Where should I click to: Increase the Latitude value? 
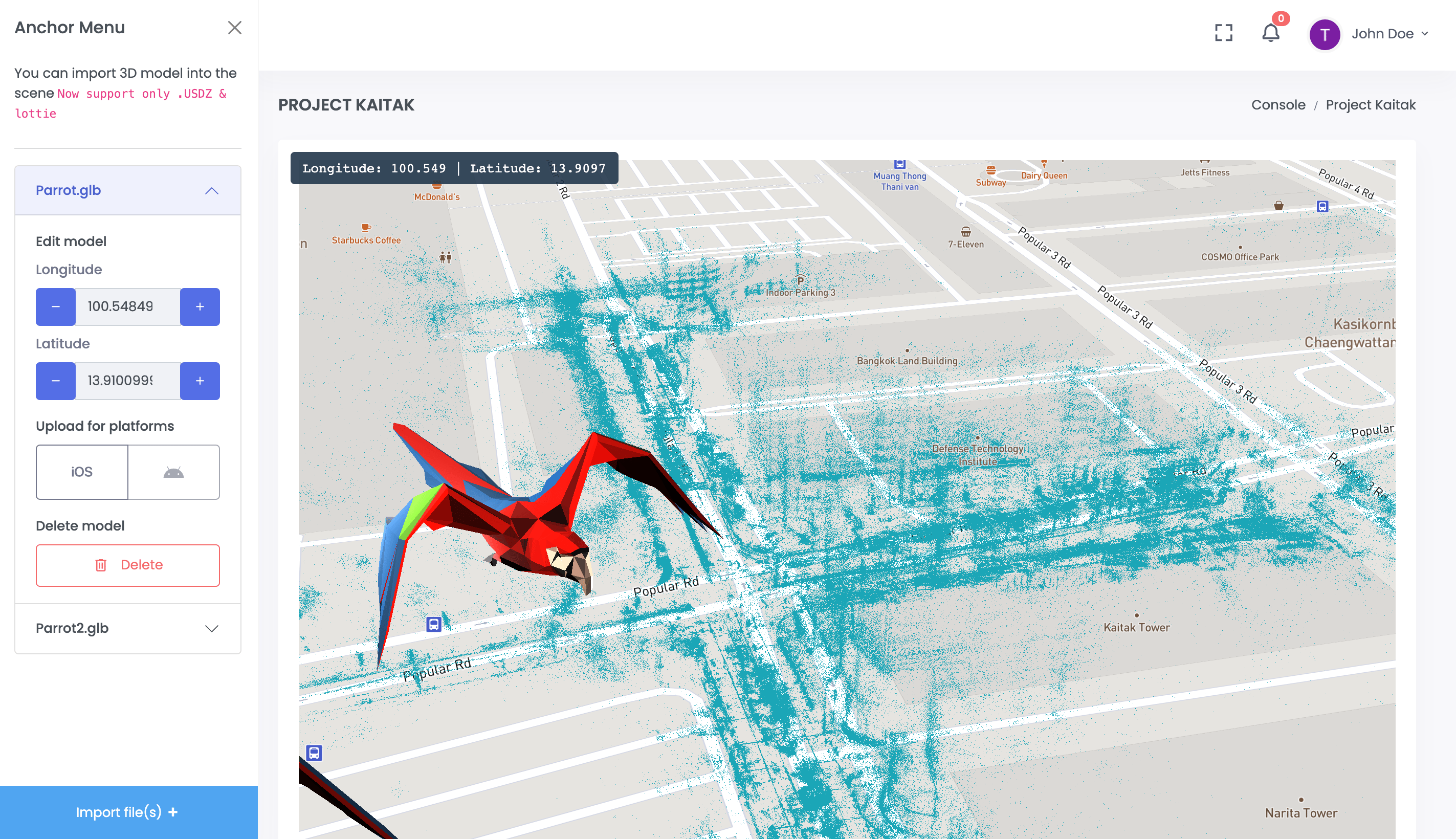tap(200, 381)
